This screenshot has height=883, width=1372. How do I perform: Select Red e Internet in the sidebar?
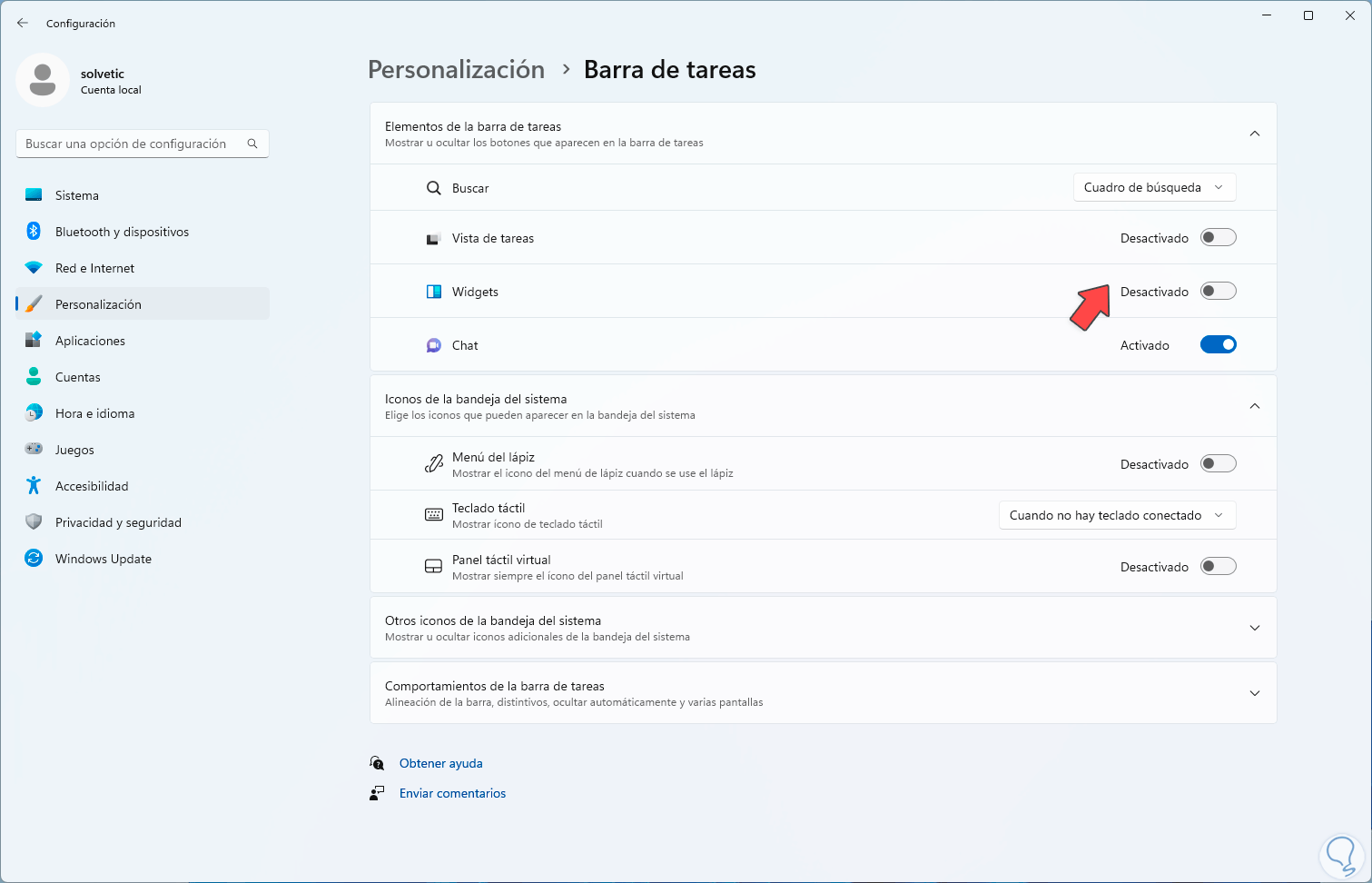coord(94,268)
